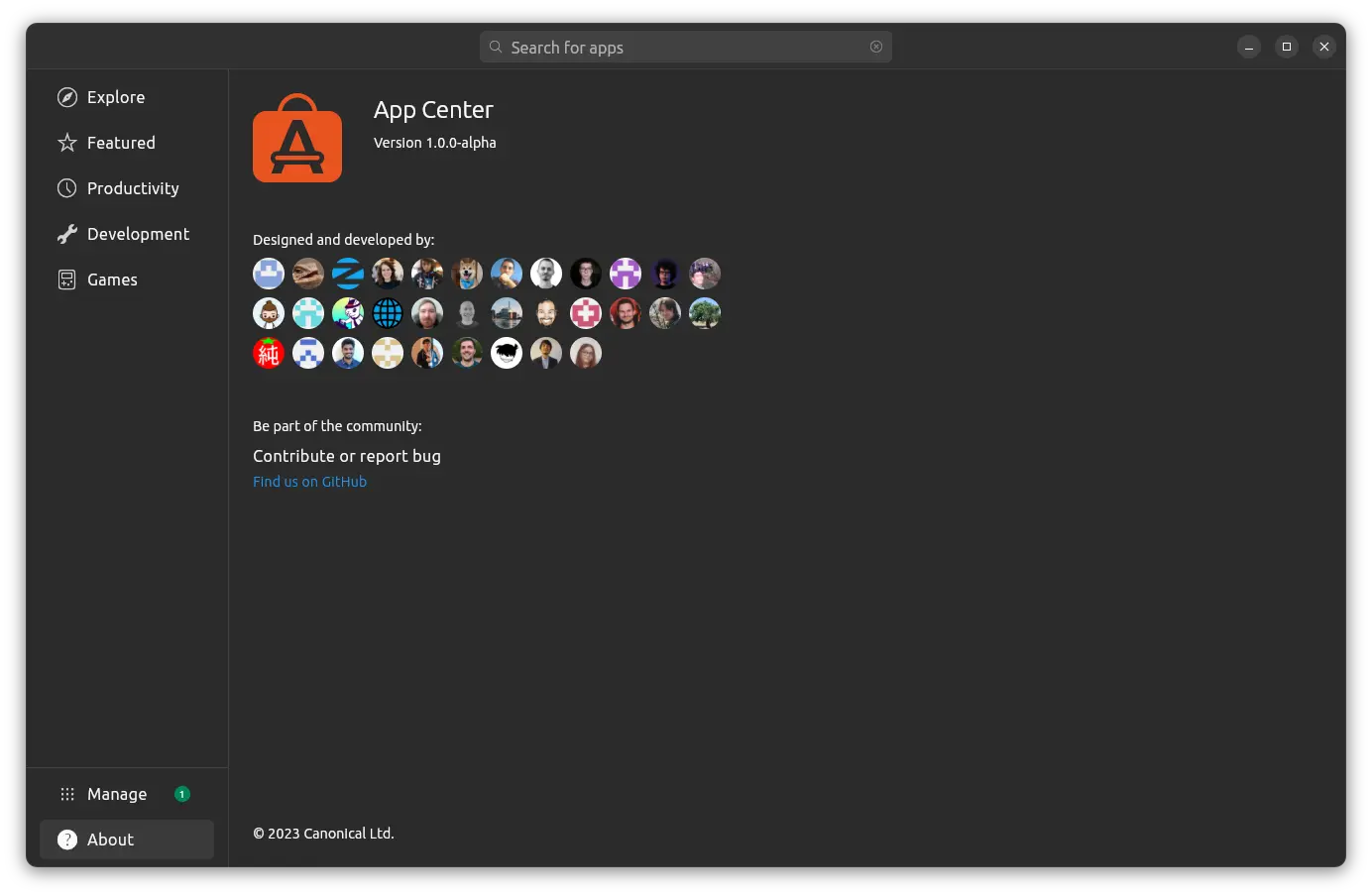Open the blue-white identicon avatar in third row
The image size is (1372, 896).
point(308,353)
